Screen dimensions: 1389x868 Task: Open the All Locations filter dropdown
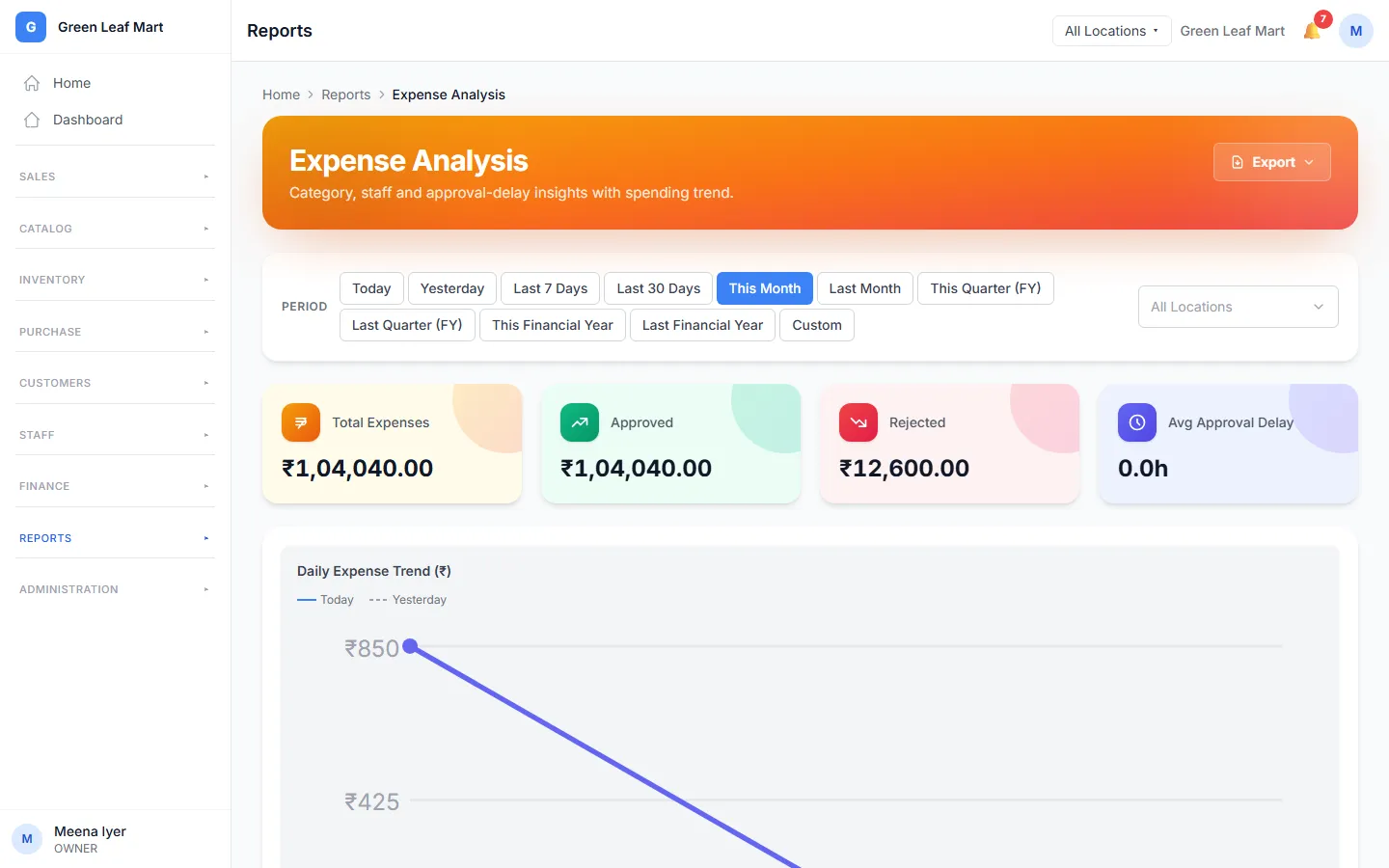tap(1238, 307)
